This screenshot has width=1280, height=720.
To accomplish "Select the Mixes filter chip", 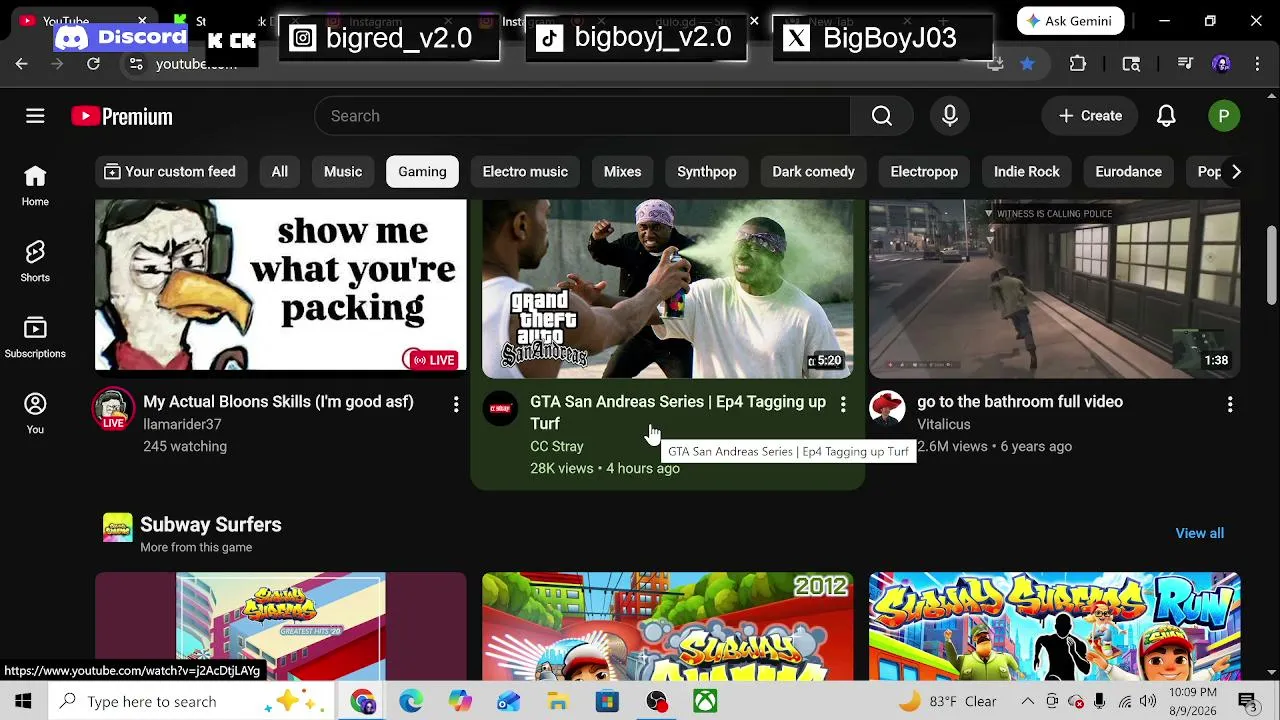I will point(622,172).
